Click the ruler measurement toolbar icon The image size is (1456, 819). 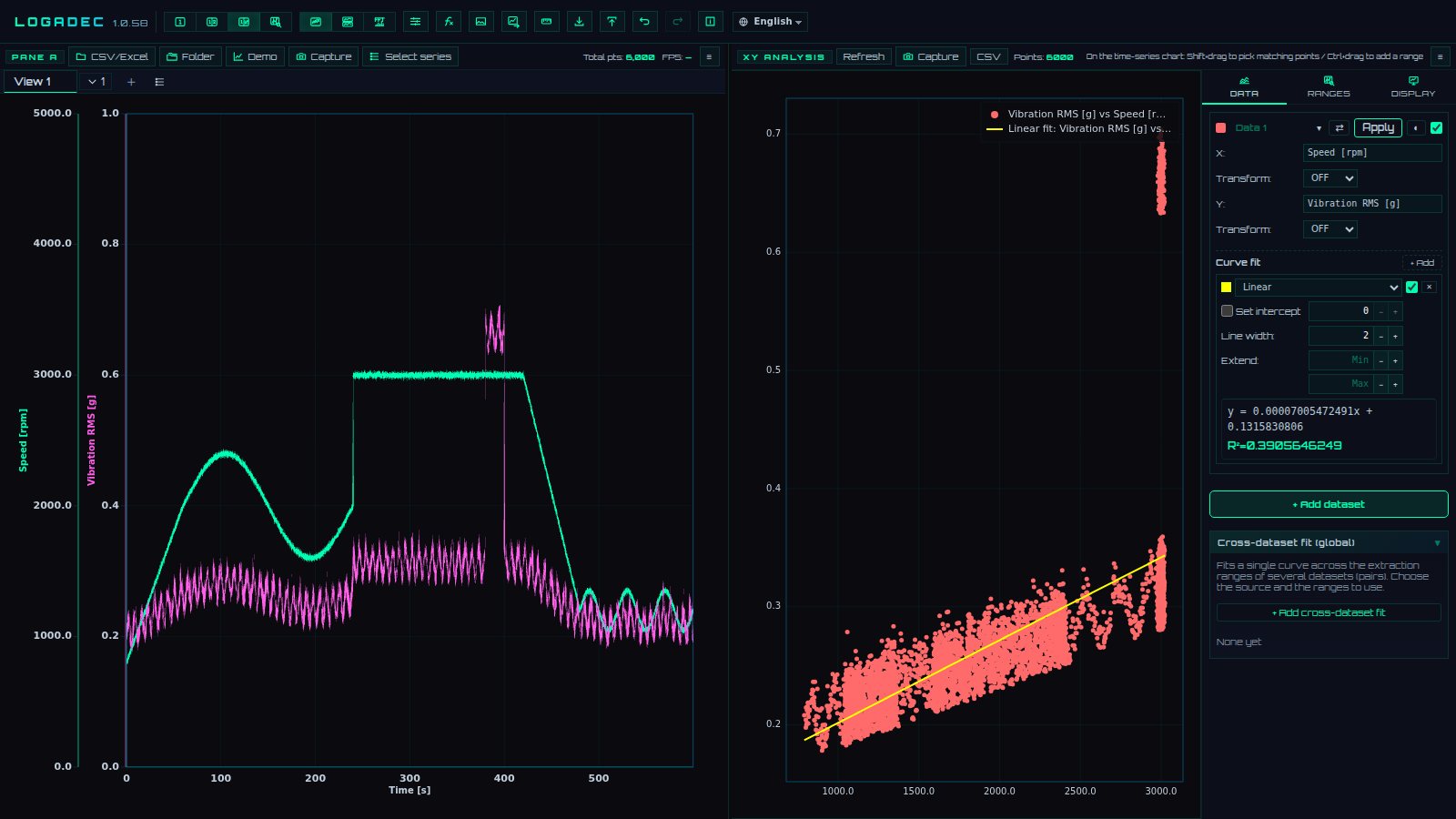[547, 22]
